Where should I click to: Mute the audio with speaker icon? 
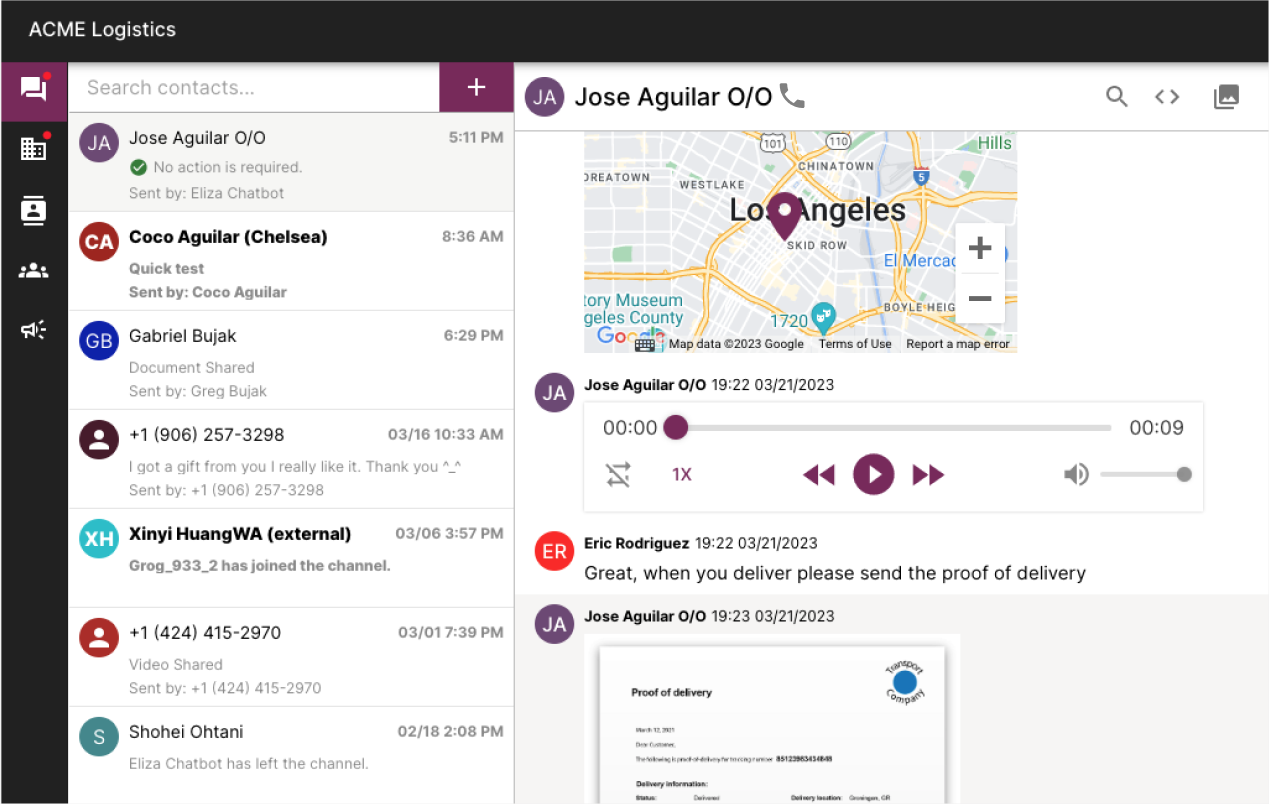1076,475
